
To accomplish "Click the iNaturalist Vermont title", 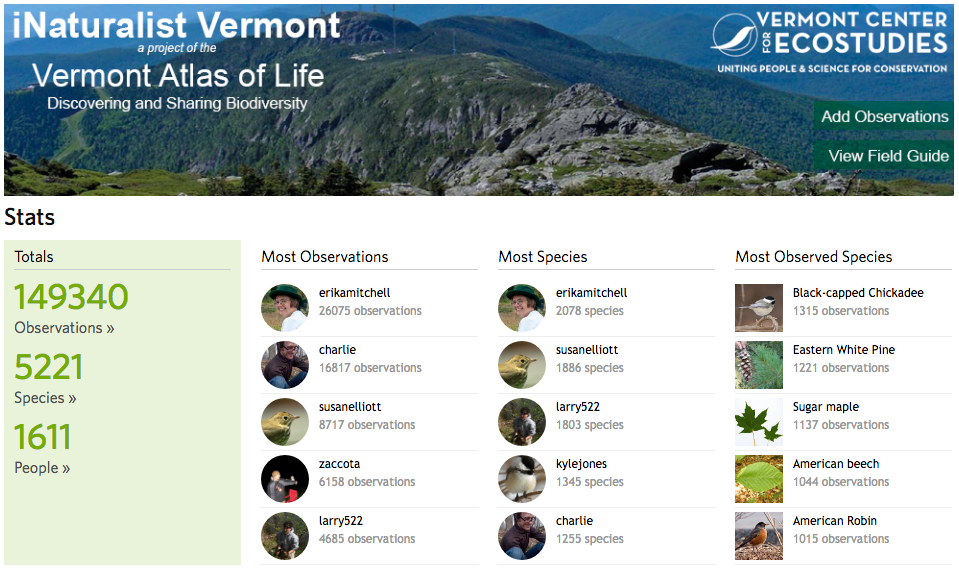I will pos(176,25).
